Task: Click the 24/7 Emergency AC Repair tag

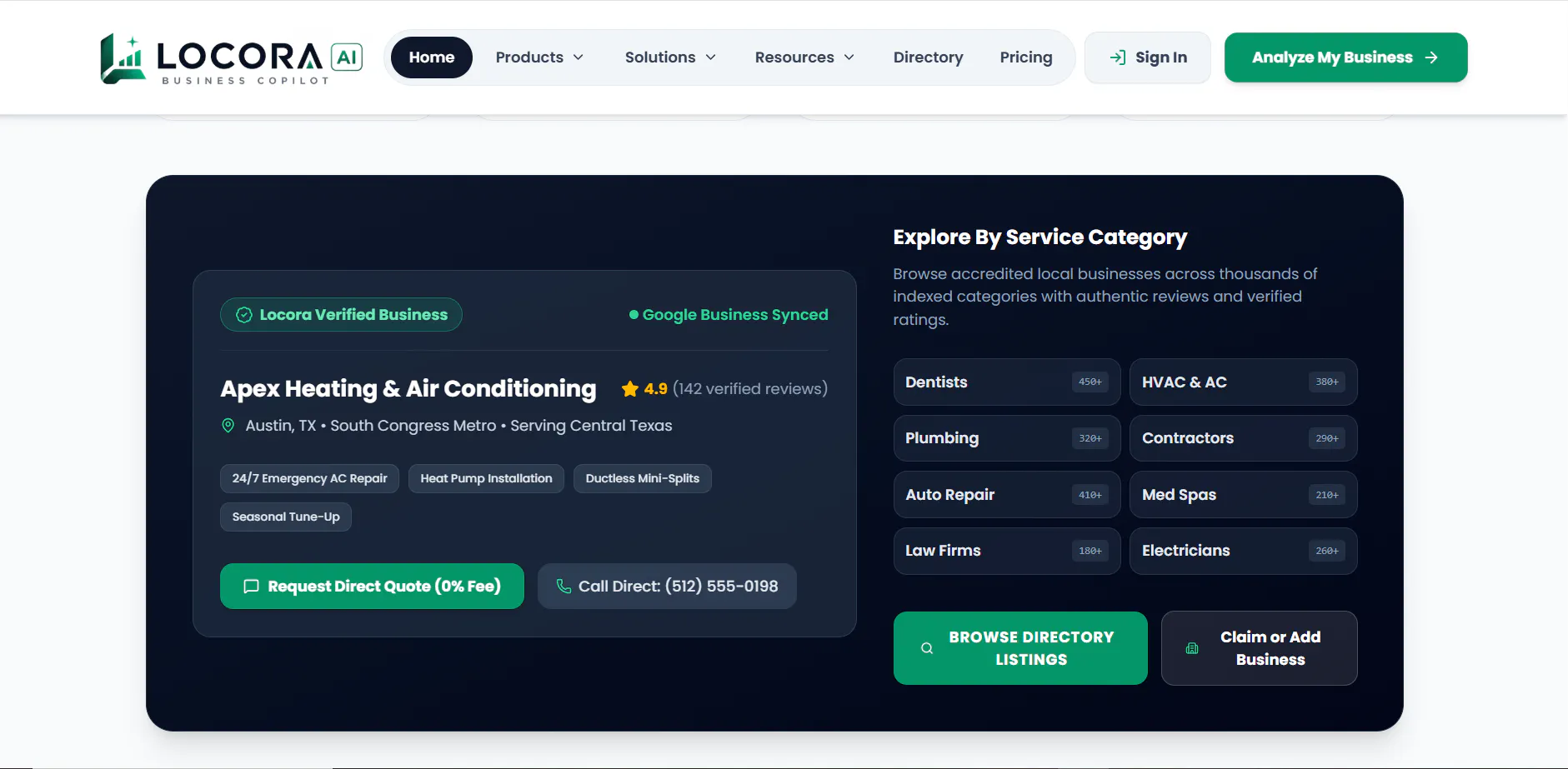Action: tap(310, 478)
